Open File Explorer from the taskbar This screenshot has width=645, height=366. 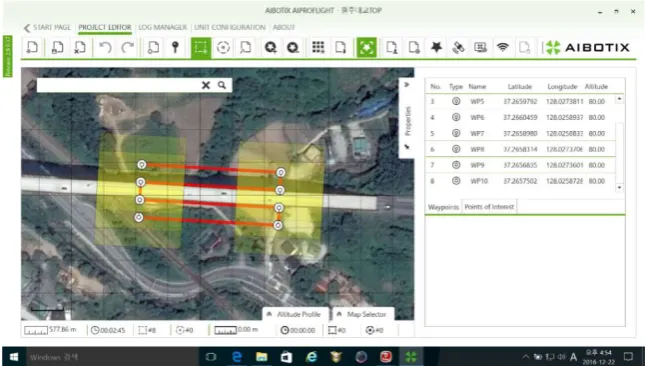[262, 357]
